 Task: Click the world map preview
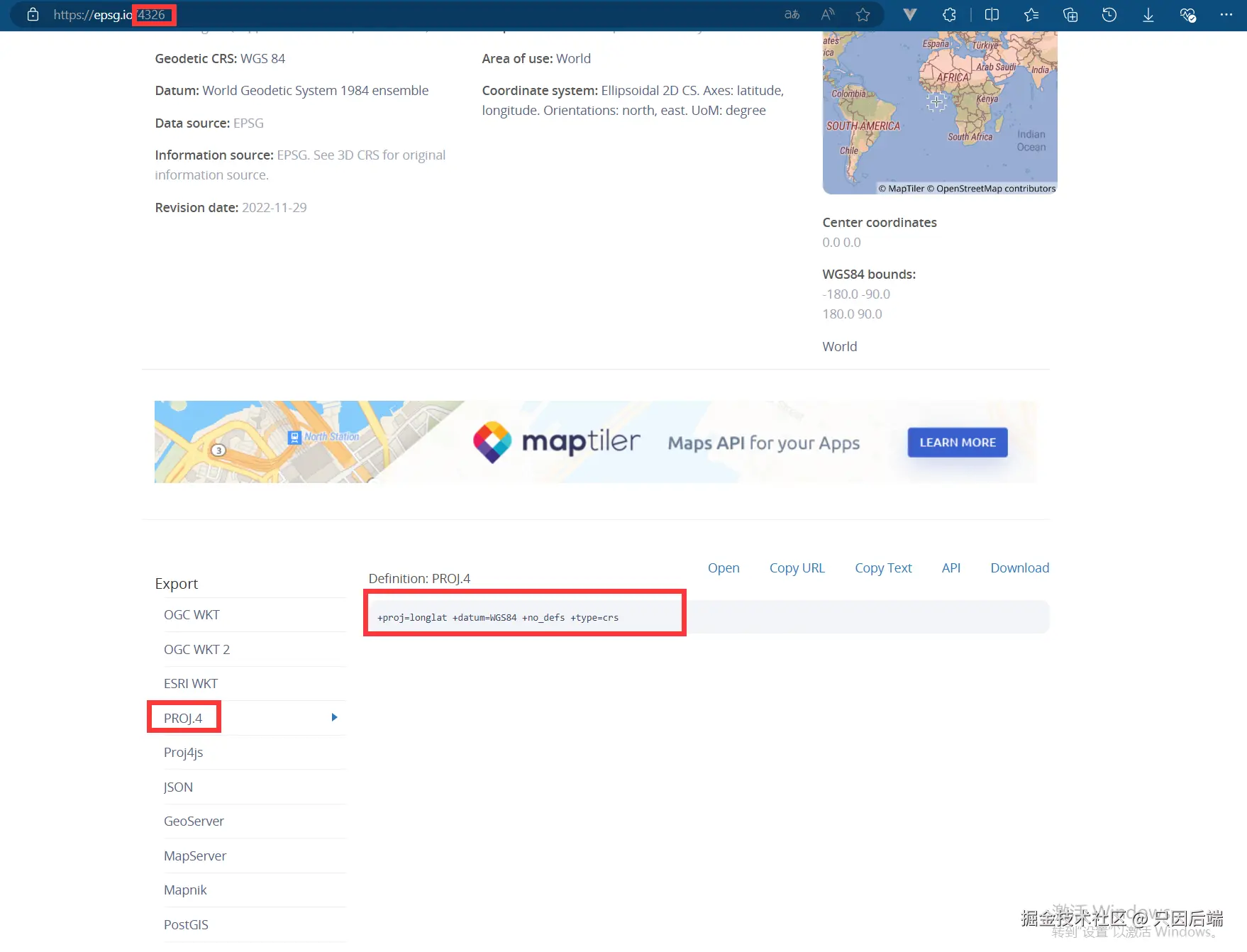940,112
